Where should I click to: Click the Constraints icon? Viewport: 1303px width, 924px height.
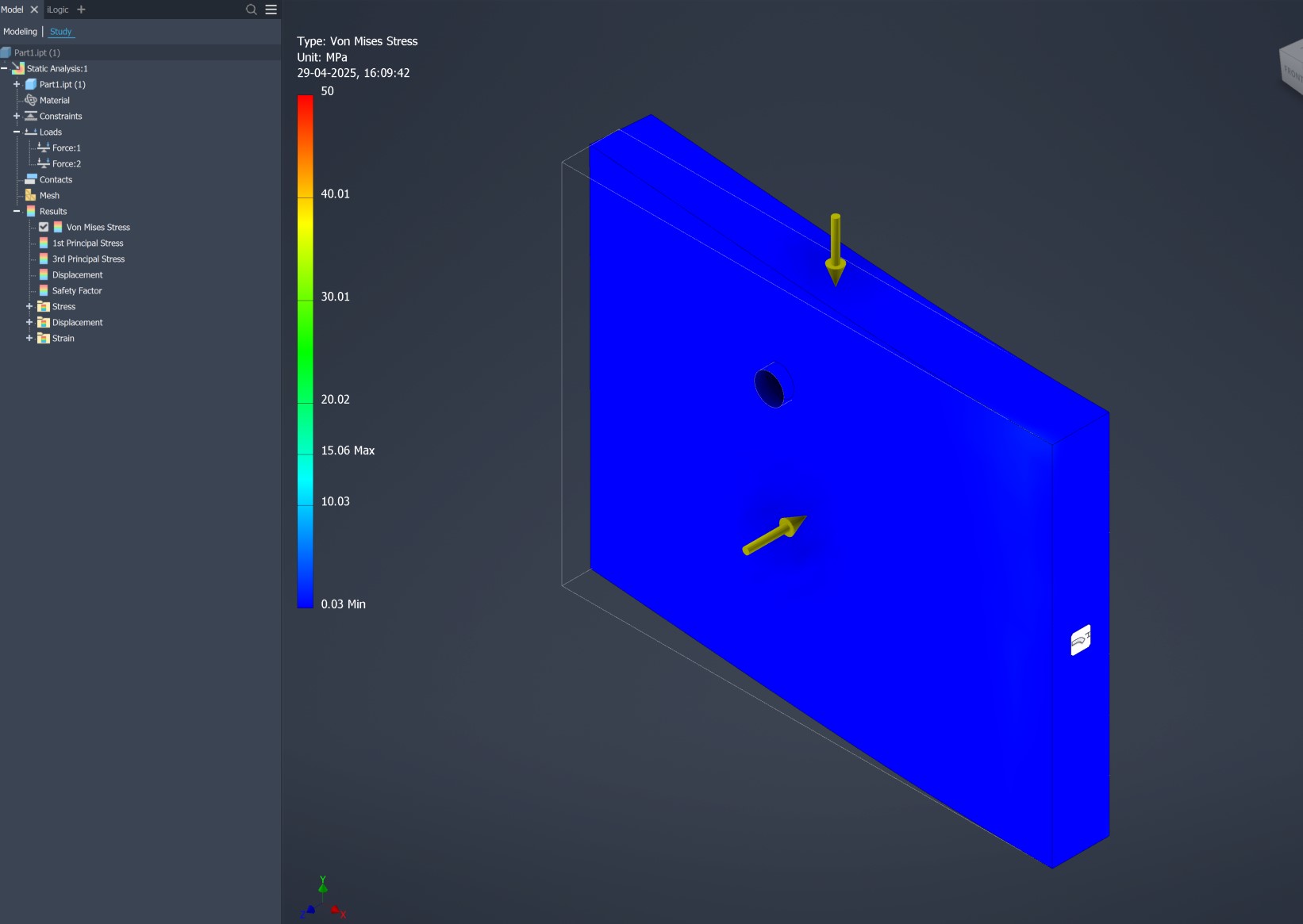pos(31,116)
